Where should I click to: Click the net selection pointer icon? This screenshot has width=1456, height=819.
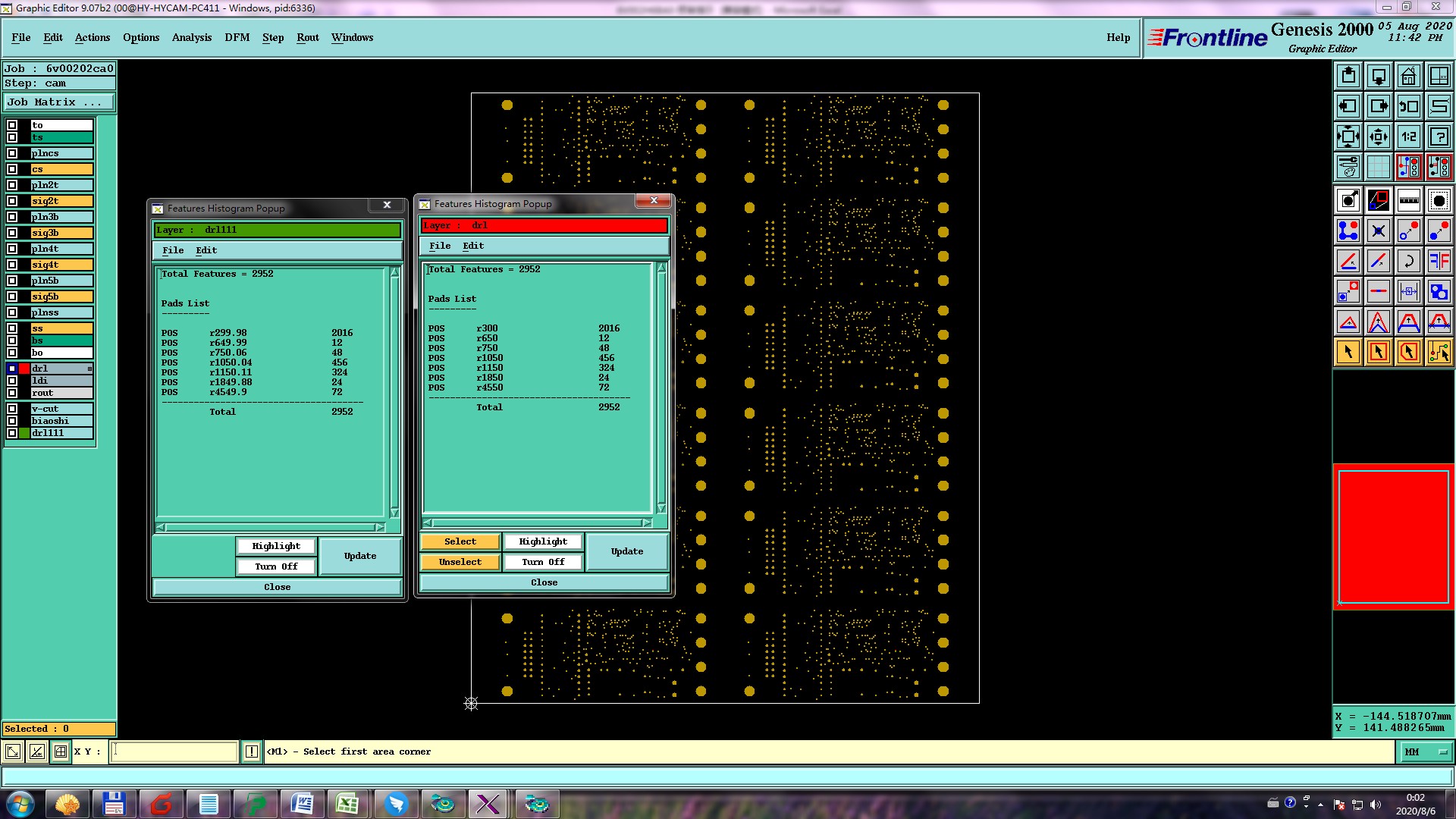(1439, 352)
